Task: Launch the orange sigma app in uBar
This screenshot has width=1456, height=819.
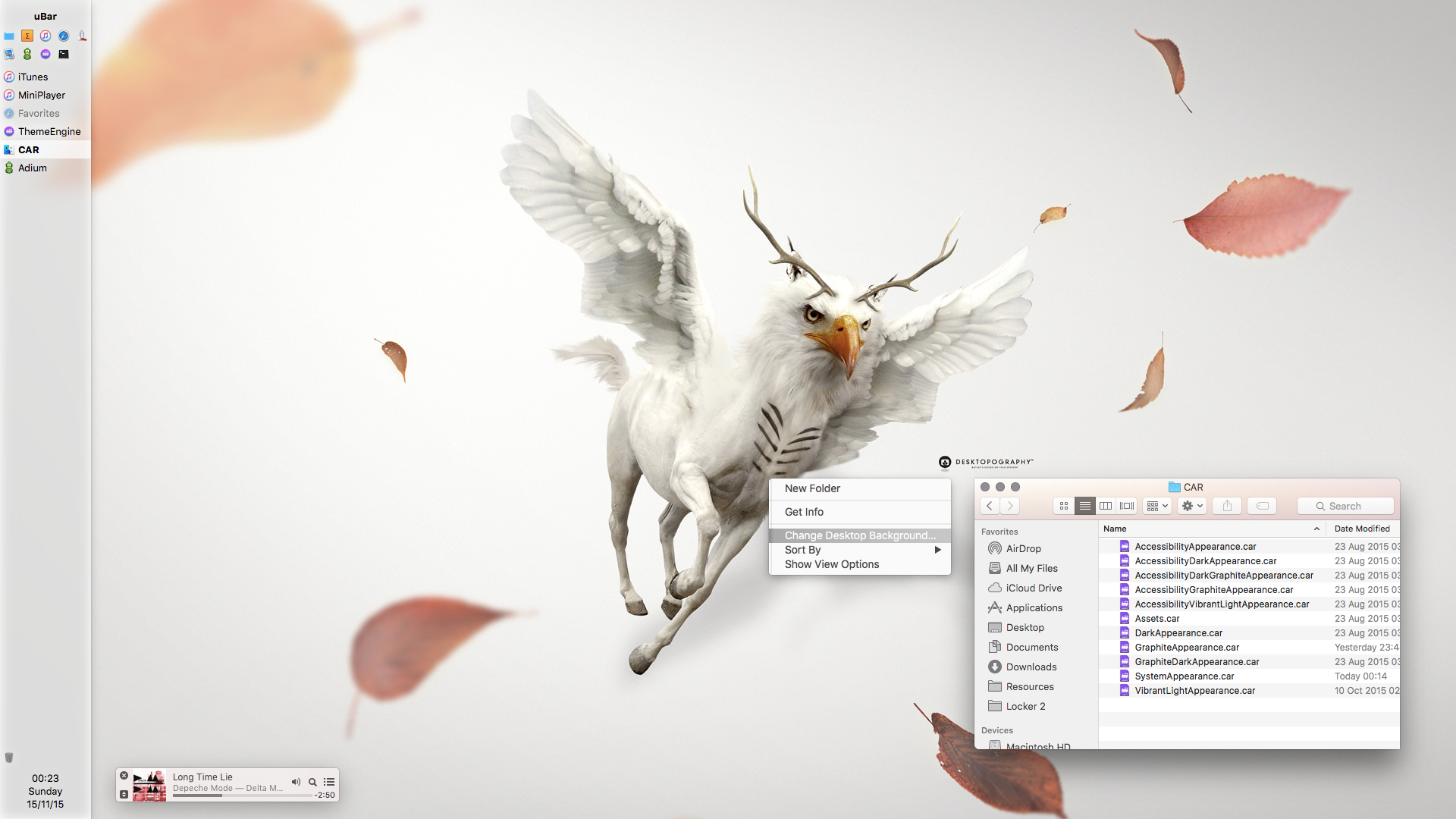Action: pyautogui.click(x=27, y=36)
